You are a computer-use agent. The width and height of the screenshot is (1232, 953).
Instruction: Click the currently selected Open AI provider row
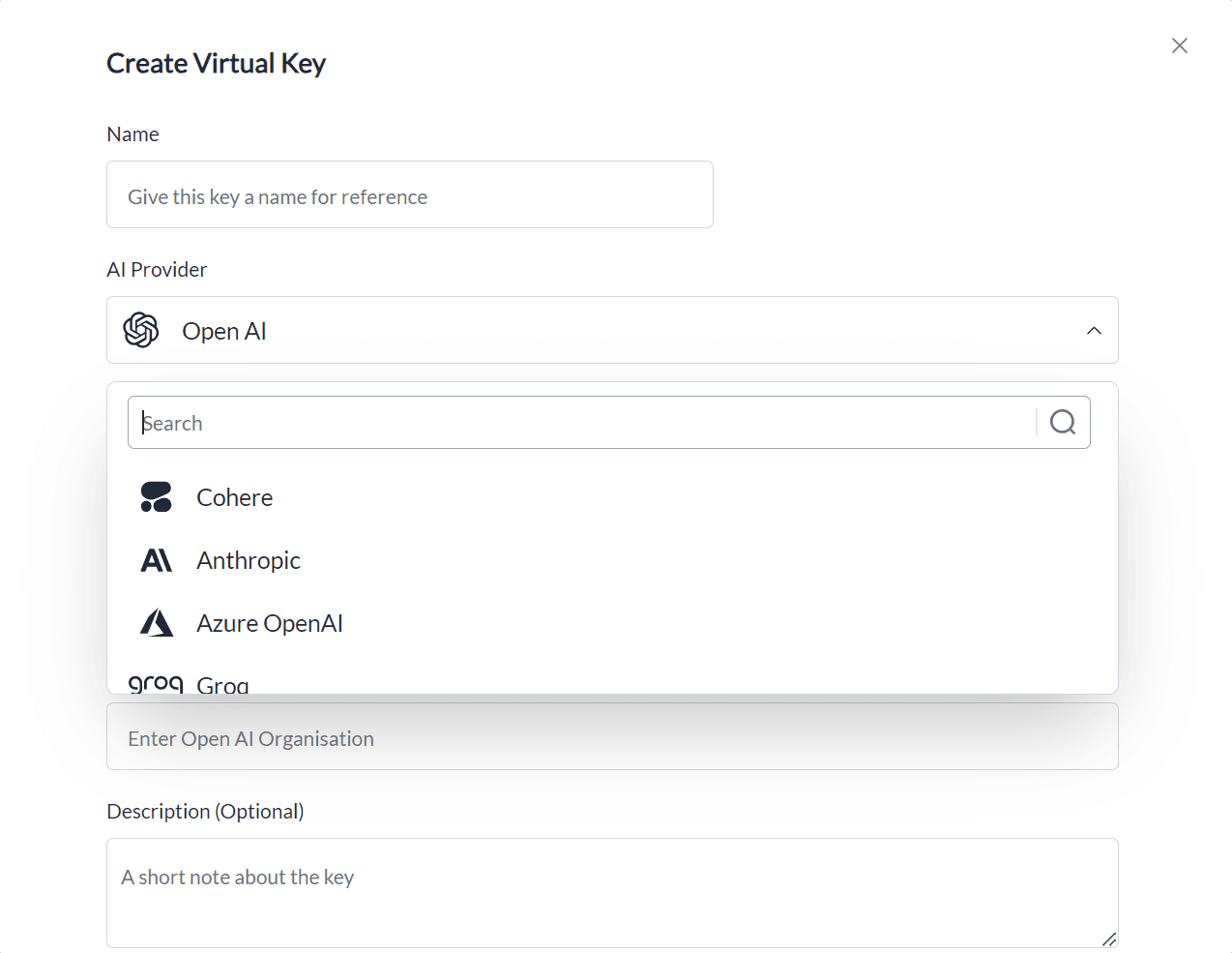click(x=611, y=330)
